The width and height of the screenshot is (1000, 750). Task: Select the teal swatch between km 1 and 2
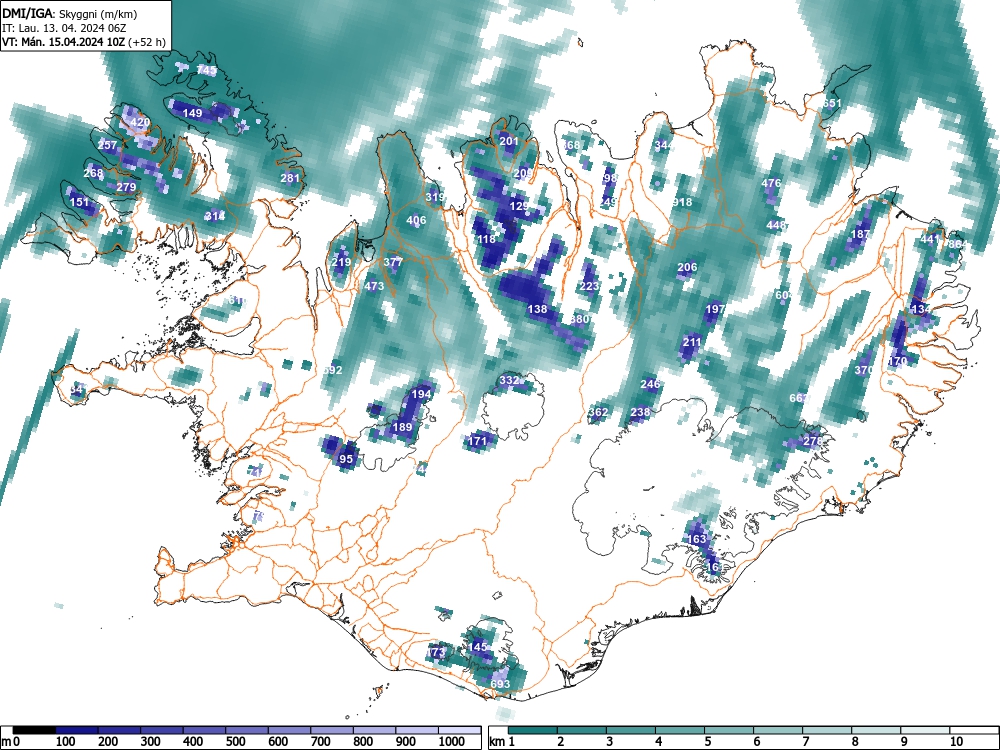(x=533, y=731)
